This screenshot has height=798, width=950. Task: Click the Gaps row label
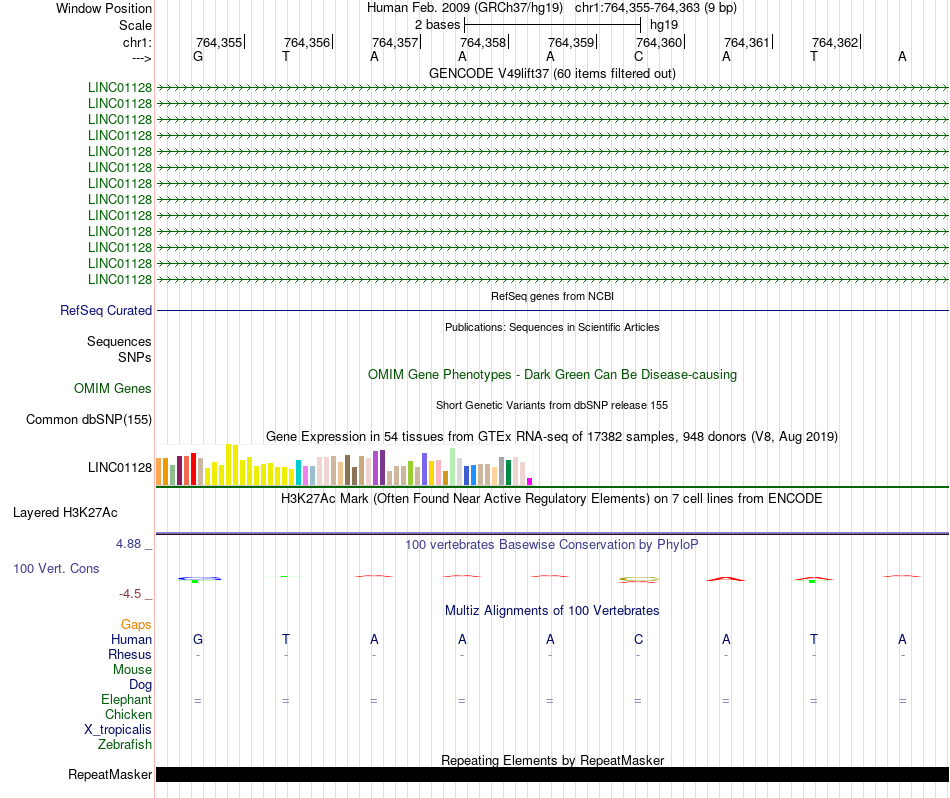[136, 624]
